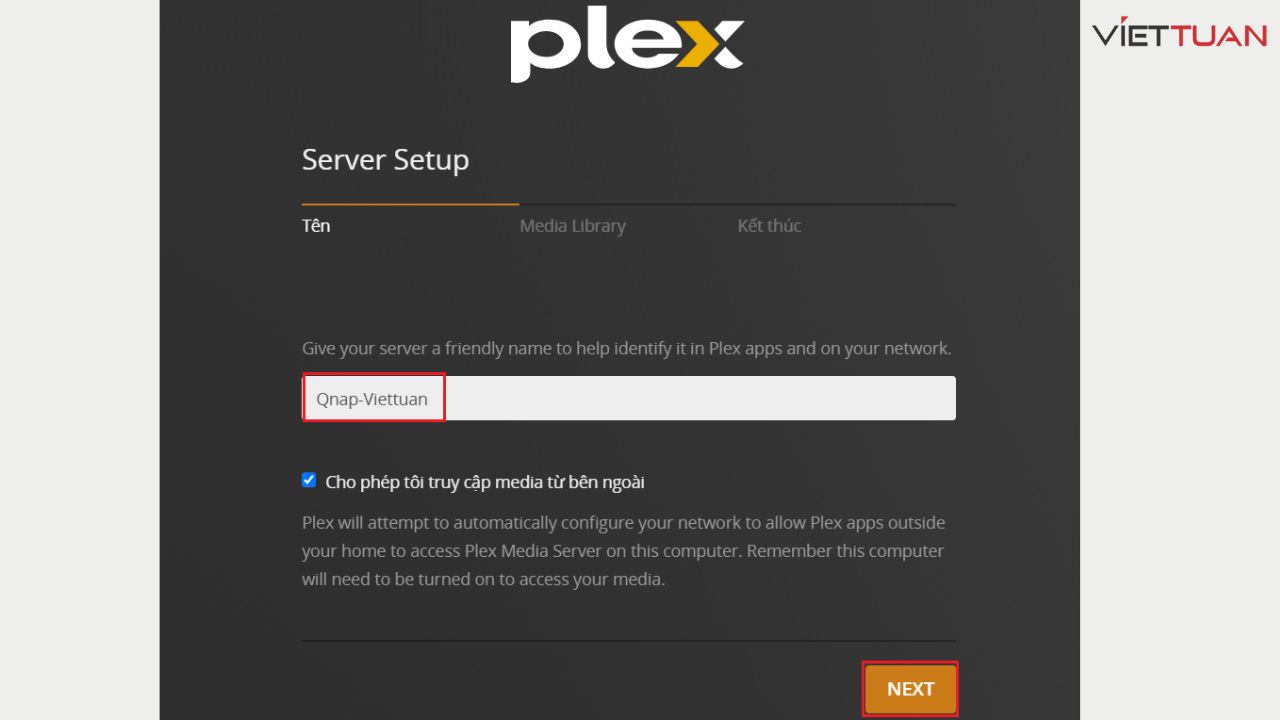Viewport: 1280px width, 720px height.
Task: Uncheck 'Cho phép tôi truy cập media từ bên ngoài'
Action: tap(308, 479)
